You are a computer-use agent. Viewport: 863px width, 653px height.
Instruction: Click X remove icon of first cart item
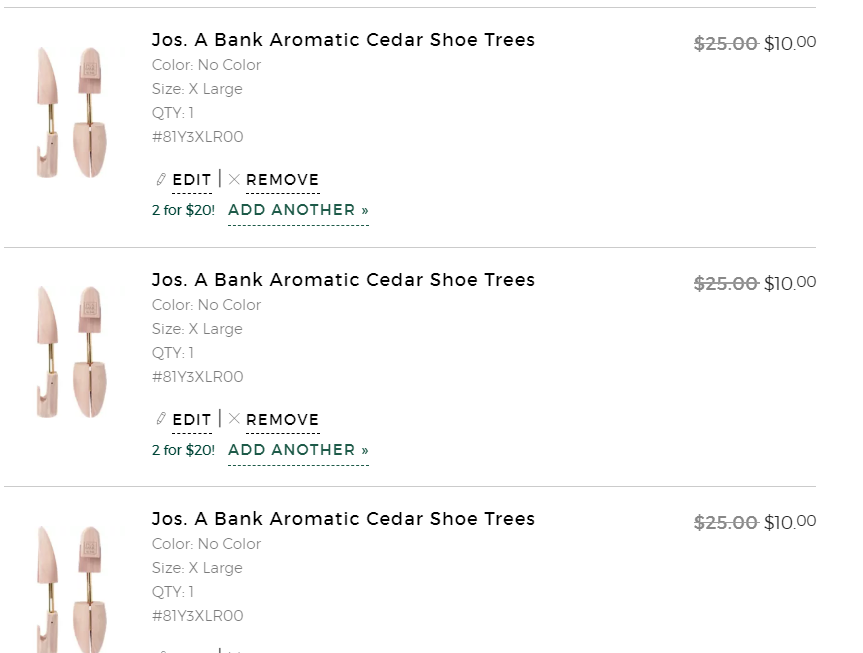pos(234,179)
